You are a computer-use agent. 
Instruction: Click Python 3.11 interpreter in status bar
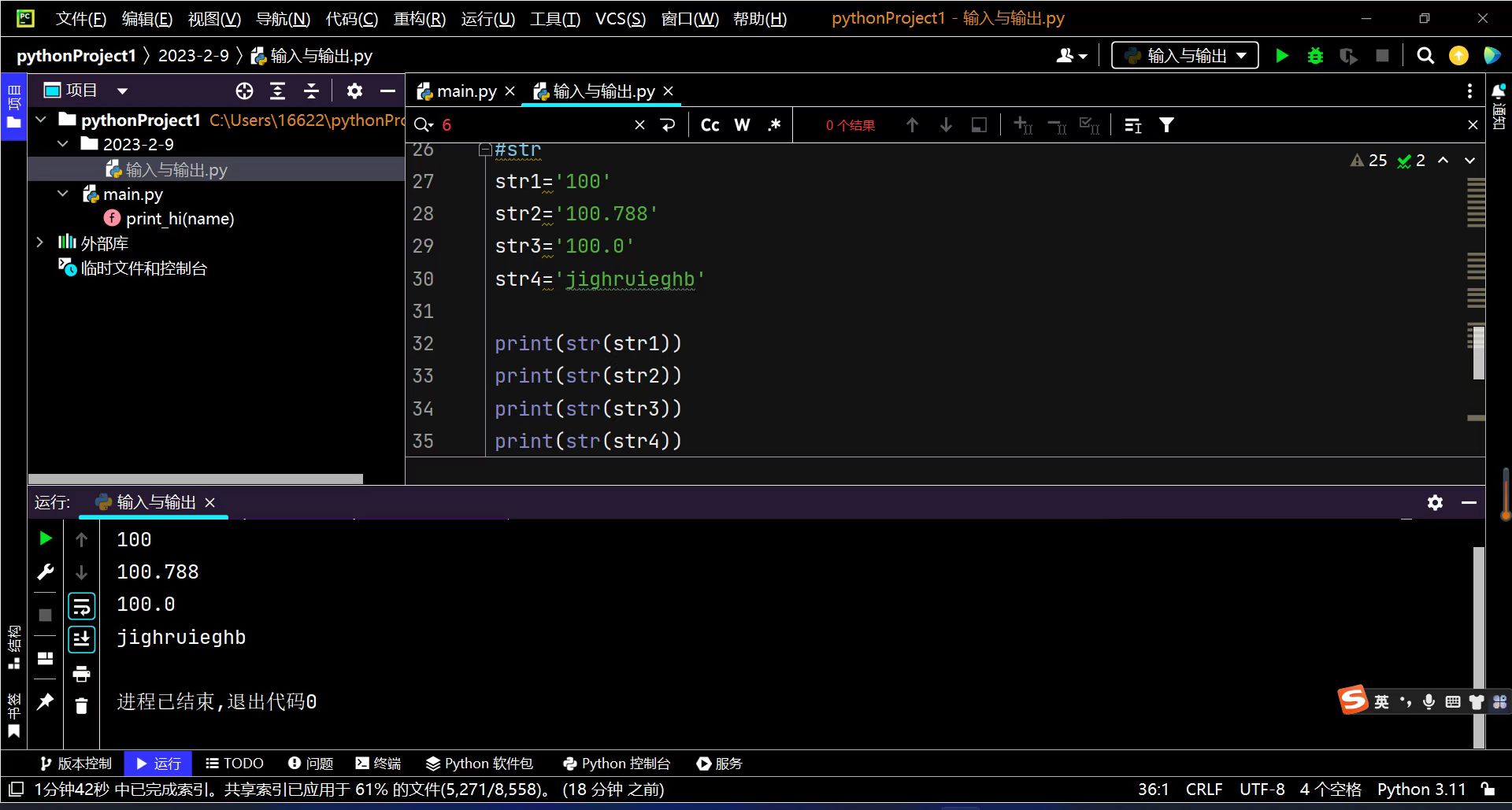pyautogui.click(x=1421, y=790)
